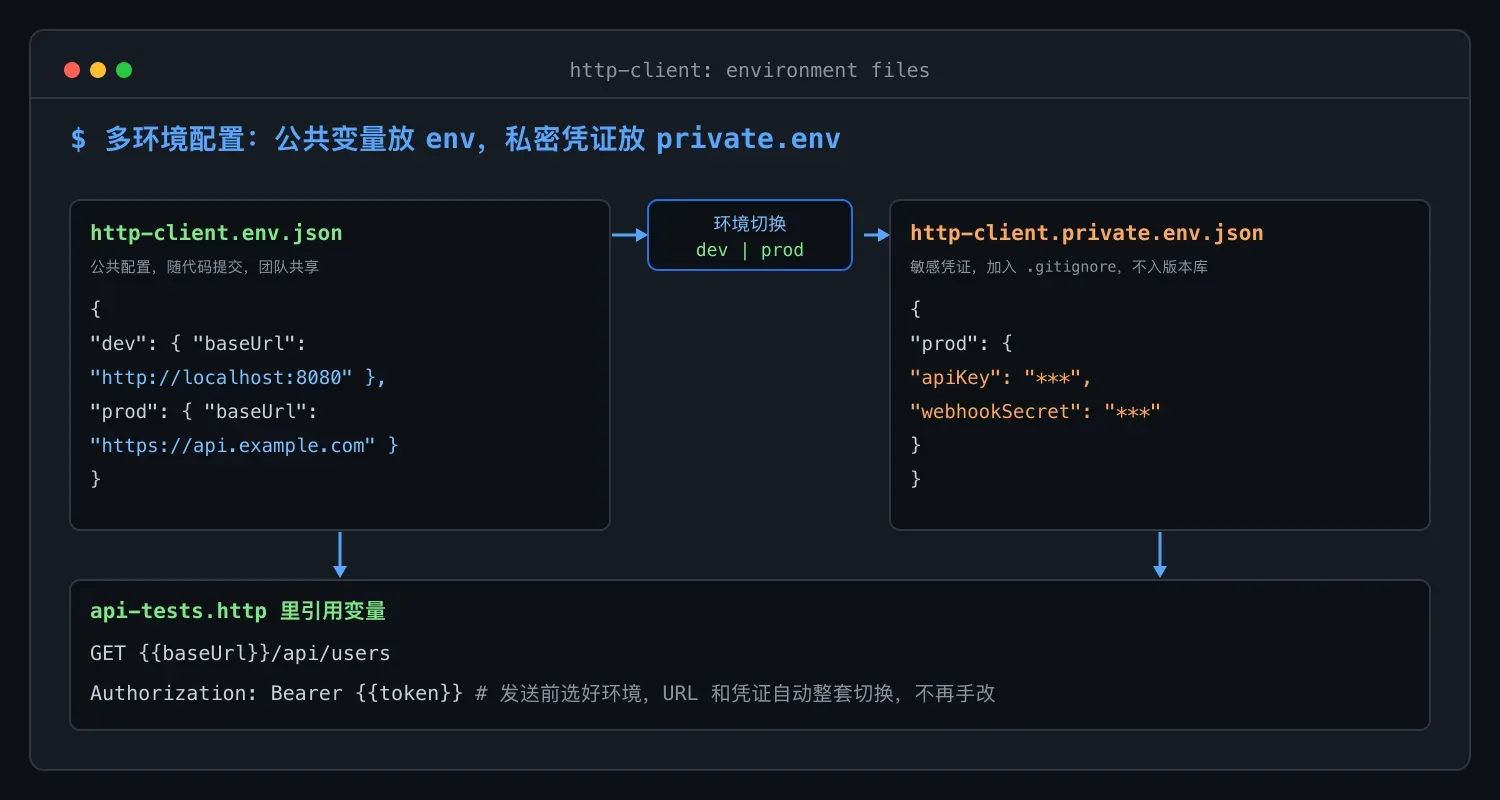Click the line "dev": { "baseUrl":
This screenshot has width=1500, height=800.
pos(197,343)
